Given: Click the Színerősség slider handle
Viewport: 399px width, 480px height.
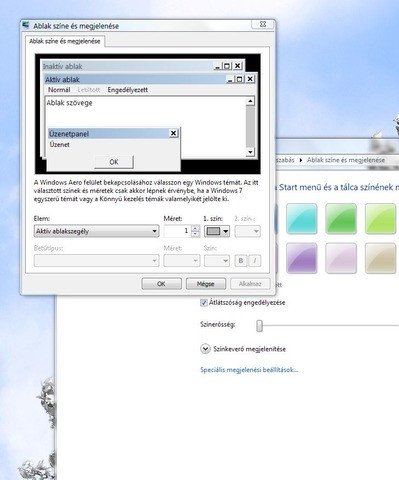Looking at the screenshot, I should tap(260, 326).
